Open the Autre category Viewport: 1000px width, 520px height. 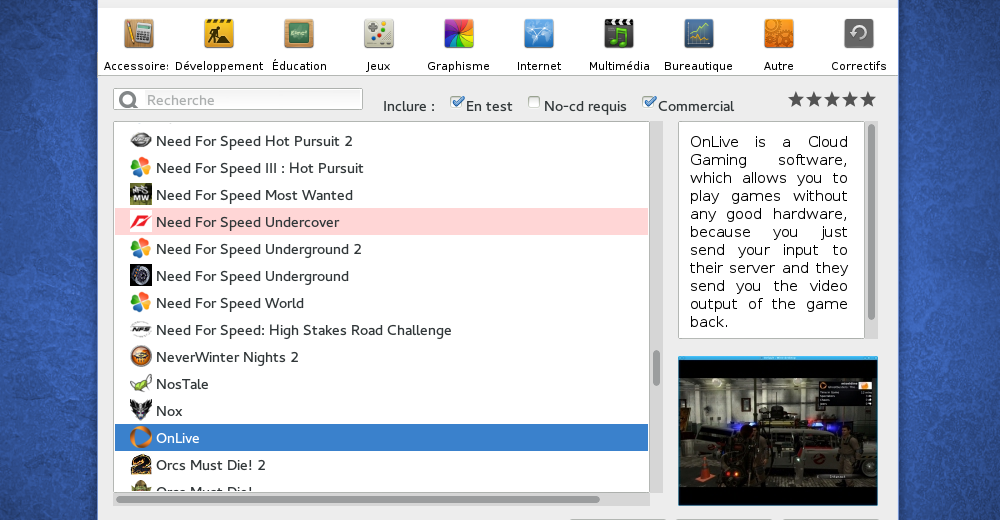point(778,35)
